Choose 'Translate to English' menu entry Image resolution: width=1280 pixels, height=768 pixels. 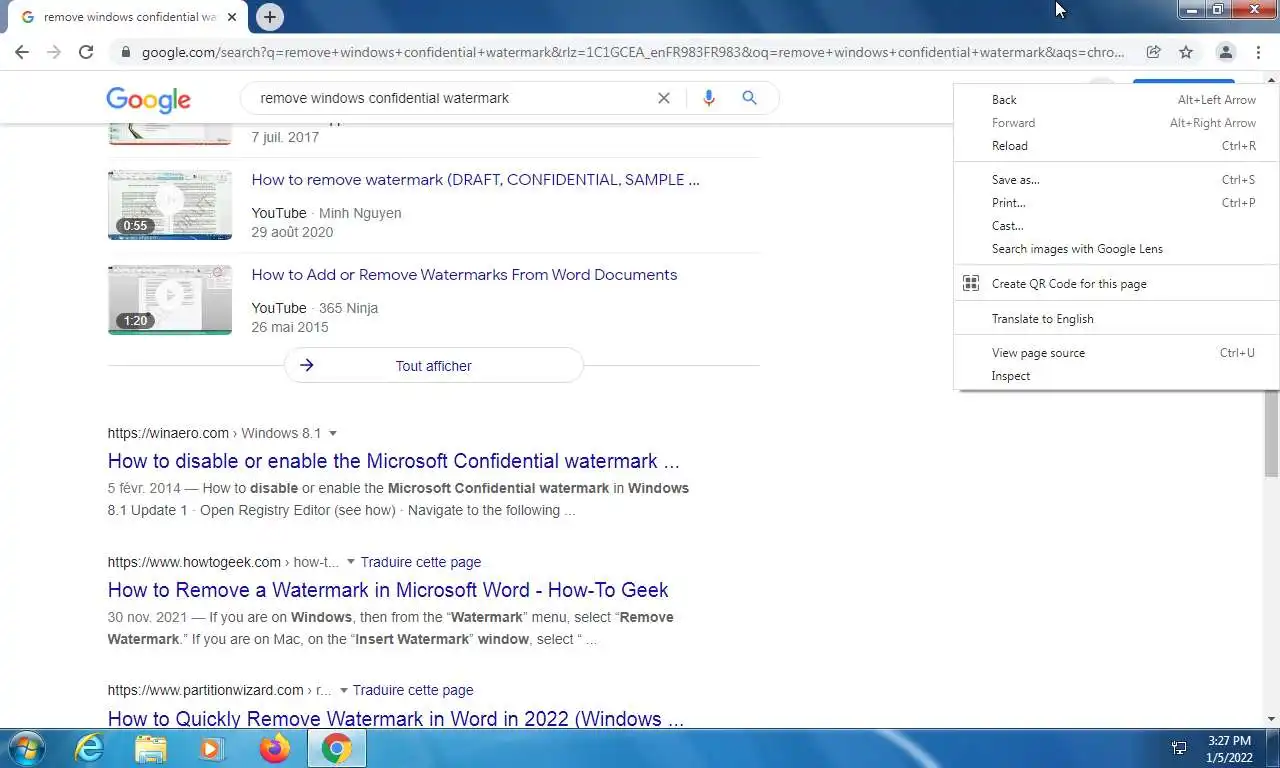pos(1116,319)
